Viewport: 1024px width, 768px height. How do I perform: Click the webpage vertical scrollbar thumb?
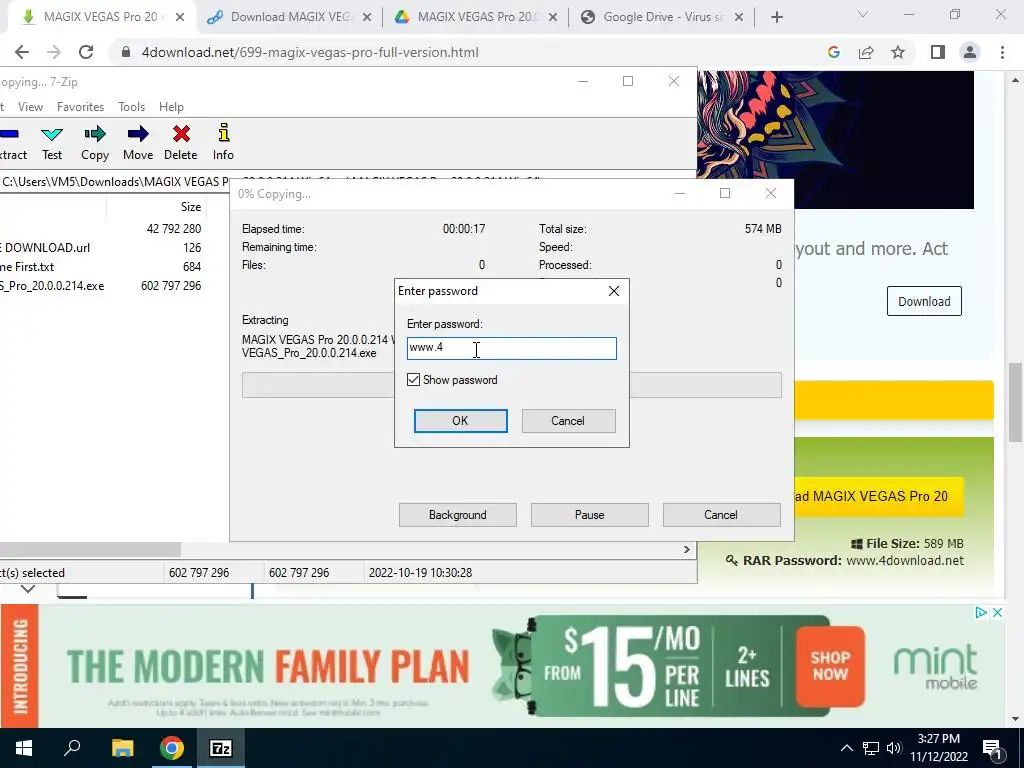tap(1015, 402)
